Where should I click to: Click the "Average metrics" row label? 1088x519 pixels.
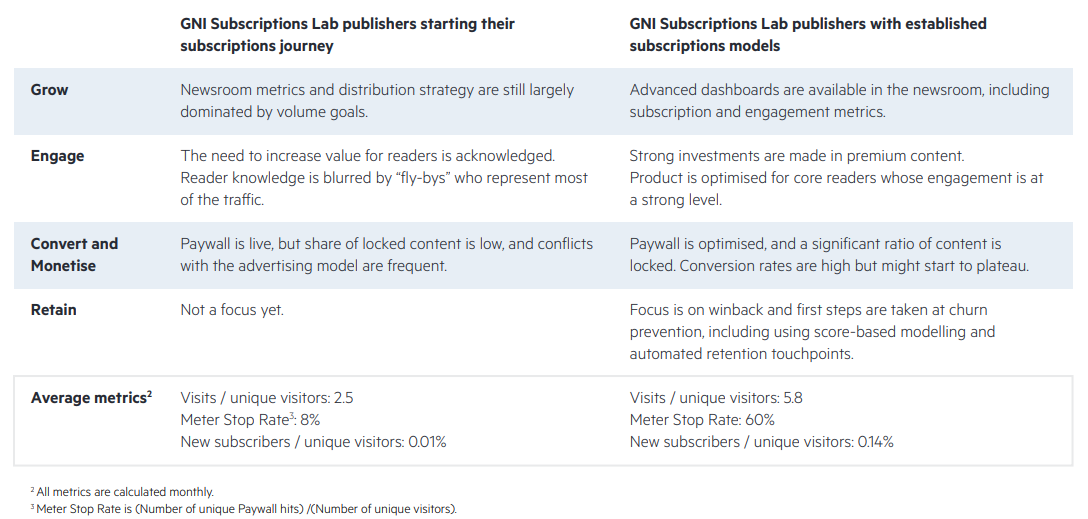tap(88, 398)
